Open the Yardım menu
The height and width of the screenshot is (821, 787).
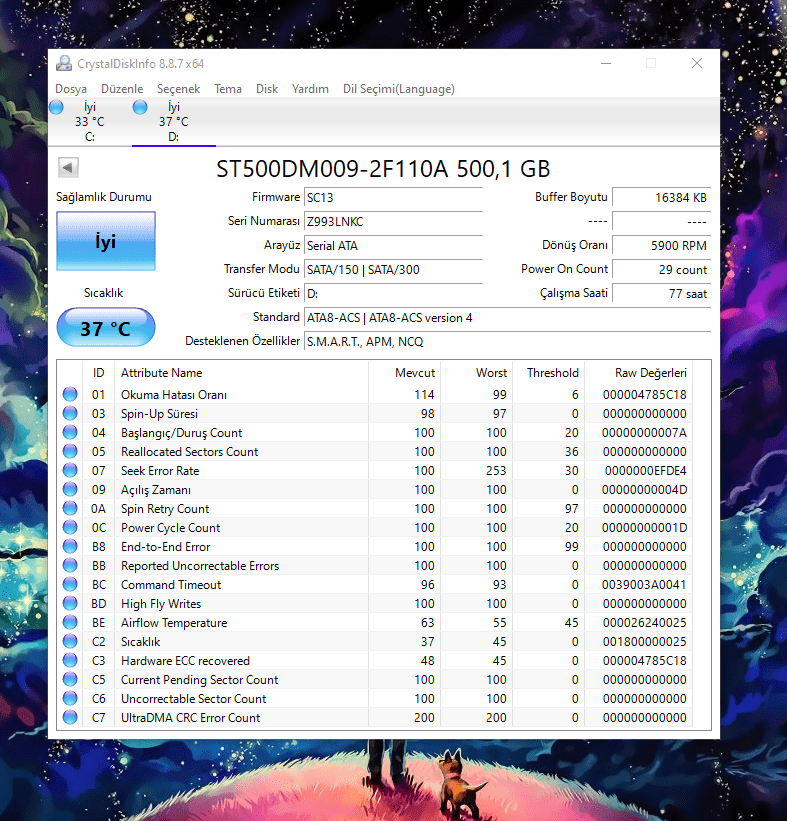click(x=310, y=89)
